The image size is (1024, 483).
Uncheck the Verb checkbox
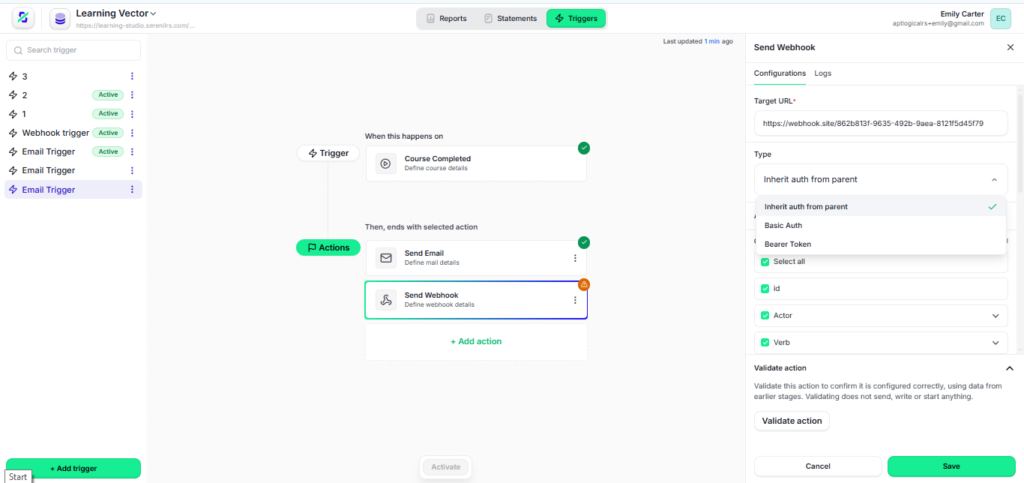[765, 342]
